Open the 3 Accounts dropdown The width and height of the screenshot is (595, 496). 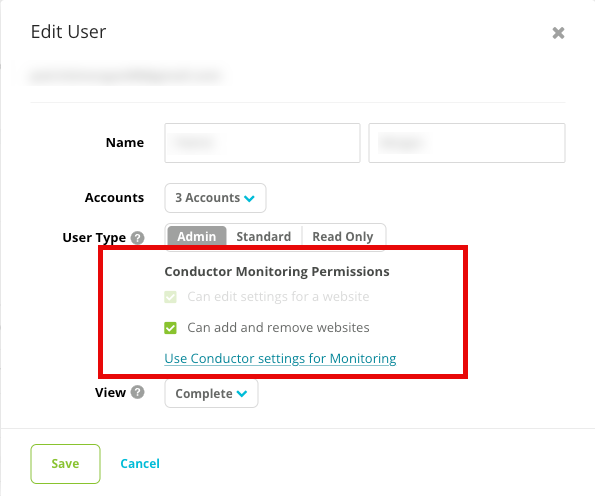tap(215, 198)
